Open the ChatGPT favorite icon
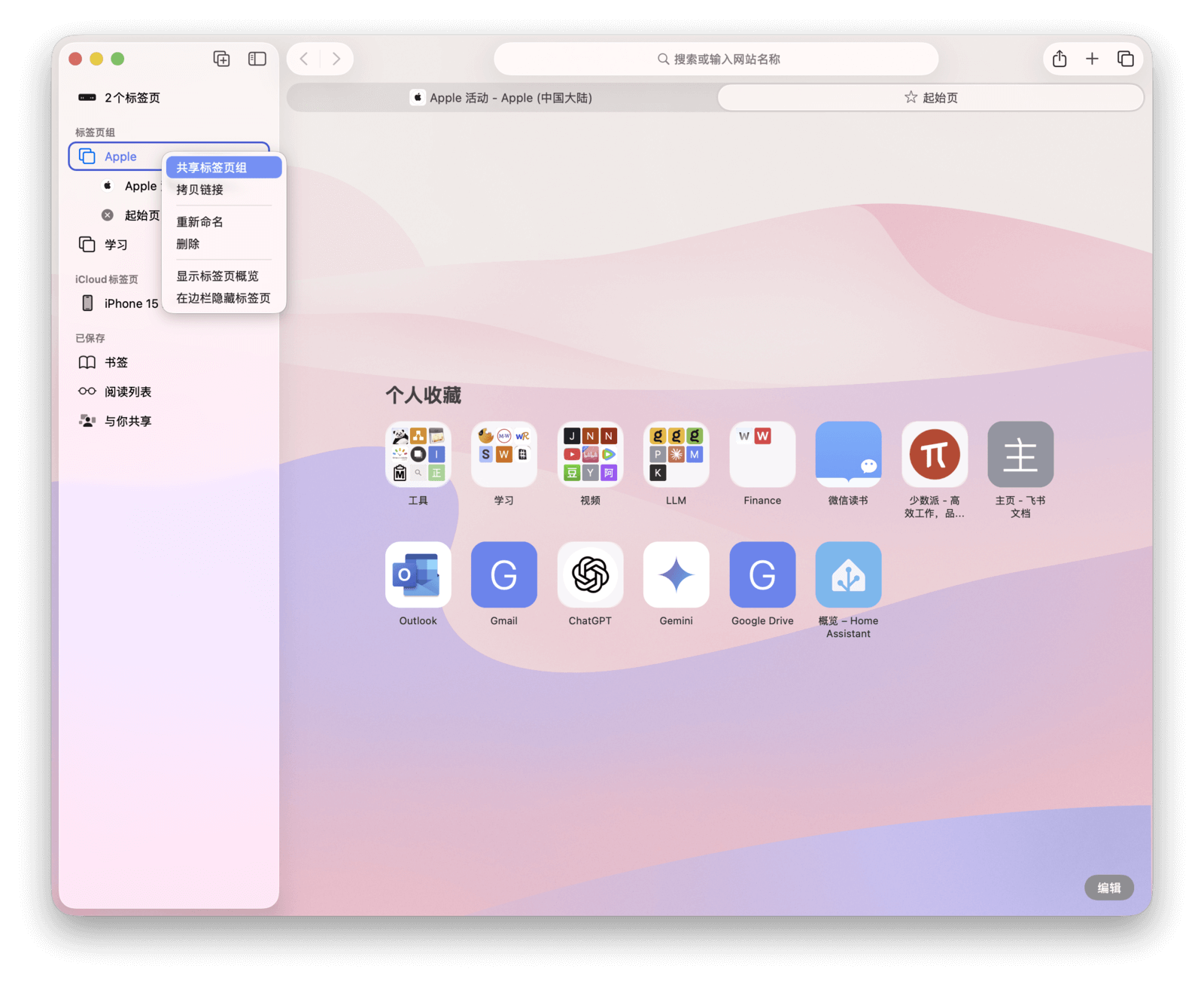Image resolution: width=1204 pixels, height=984 pixels. 590,574
